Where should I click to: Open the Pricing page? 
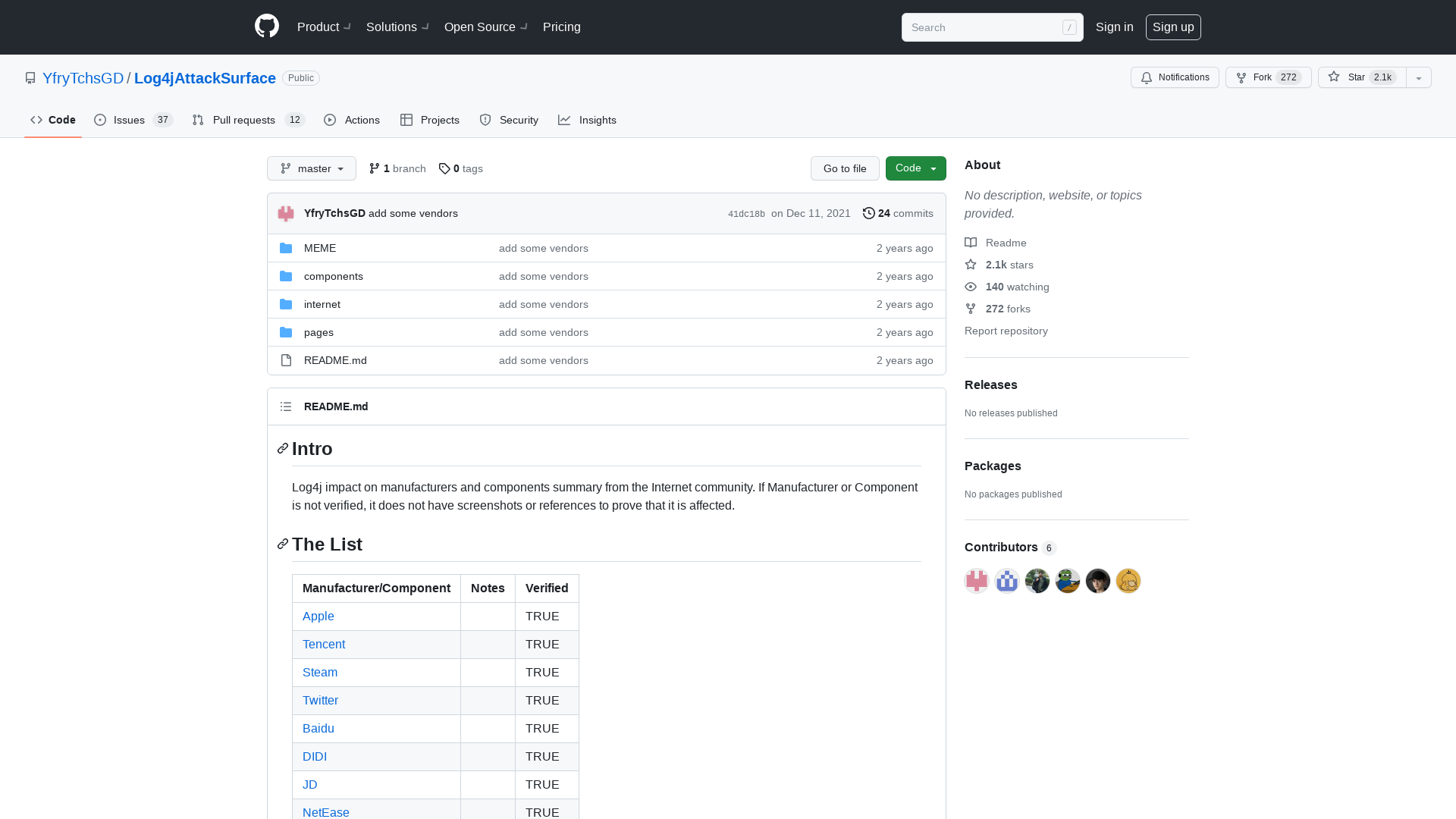point(562,27)
